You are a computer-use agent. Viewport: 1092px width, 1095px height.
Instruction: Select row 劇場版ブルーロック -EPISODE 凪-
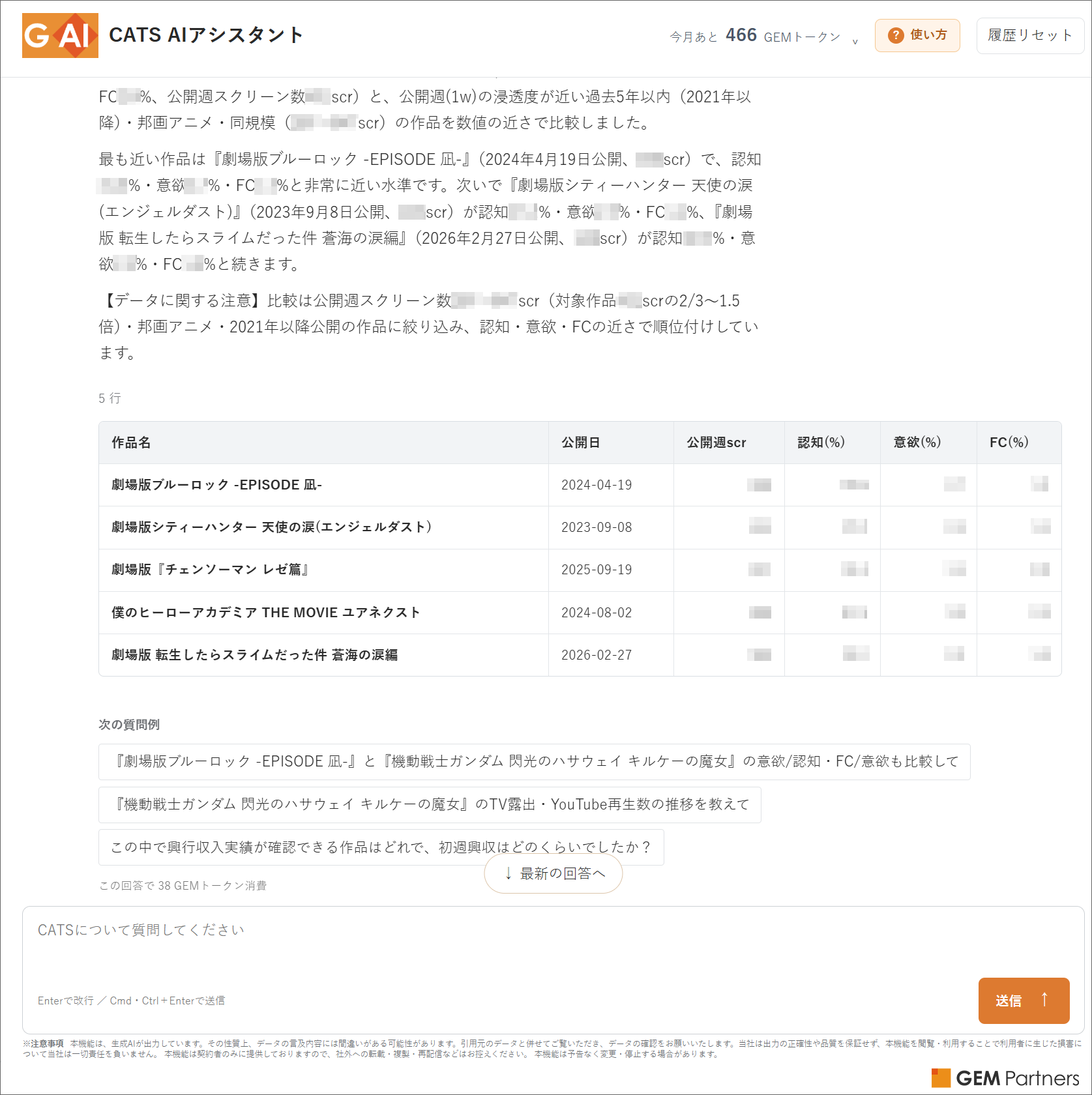[x=580, y=485]
